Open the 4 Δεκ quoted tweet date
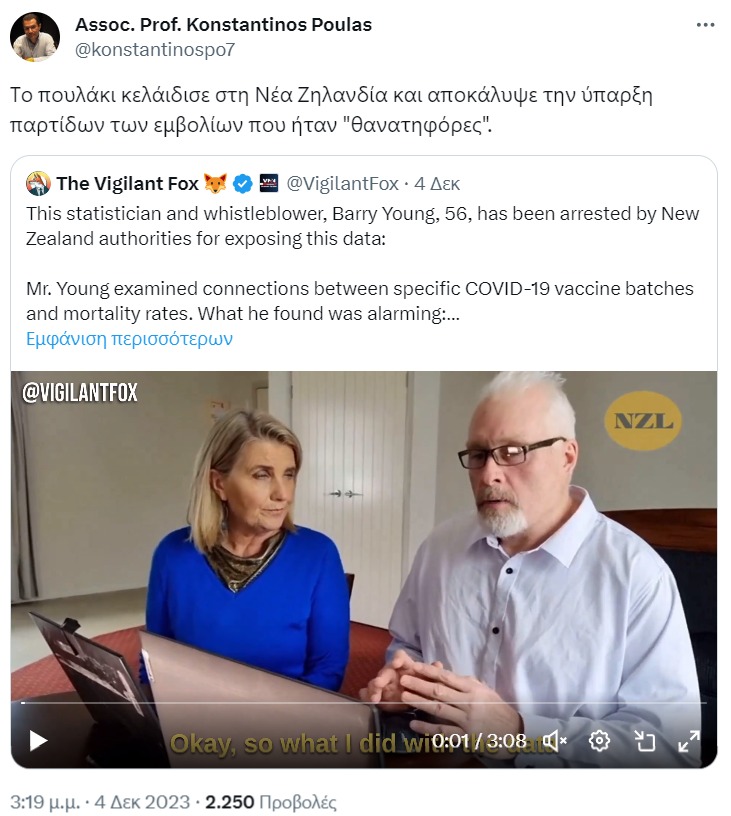Viewport: 731px width, 816px height. click(437, 184)
